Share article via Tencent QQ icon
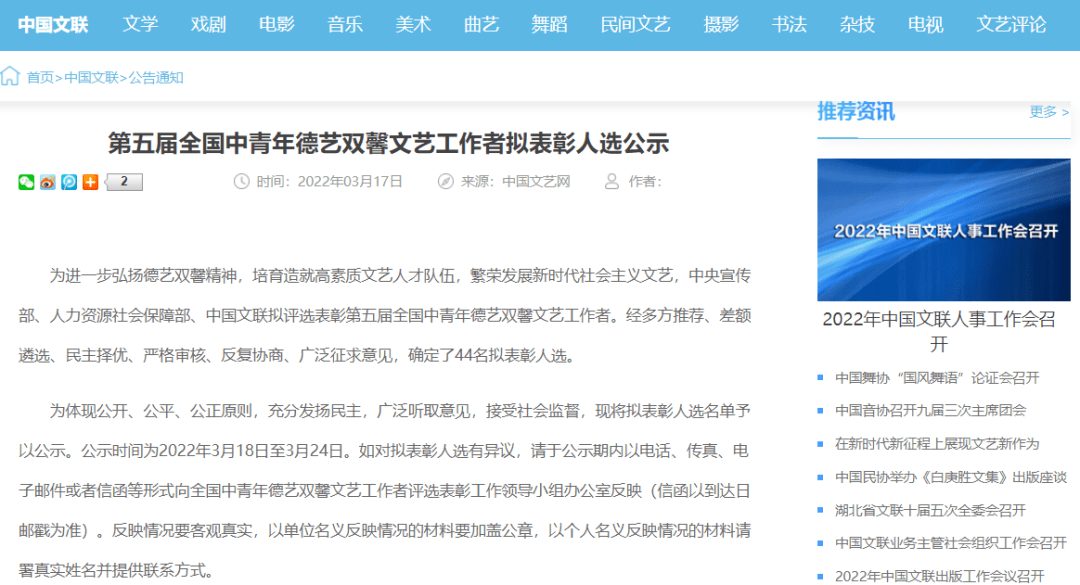Screen dimensions: 1080x585 [x=69, y=182]
